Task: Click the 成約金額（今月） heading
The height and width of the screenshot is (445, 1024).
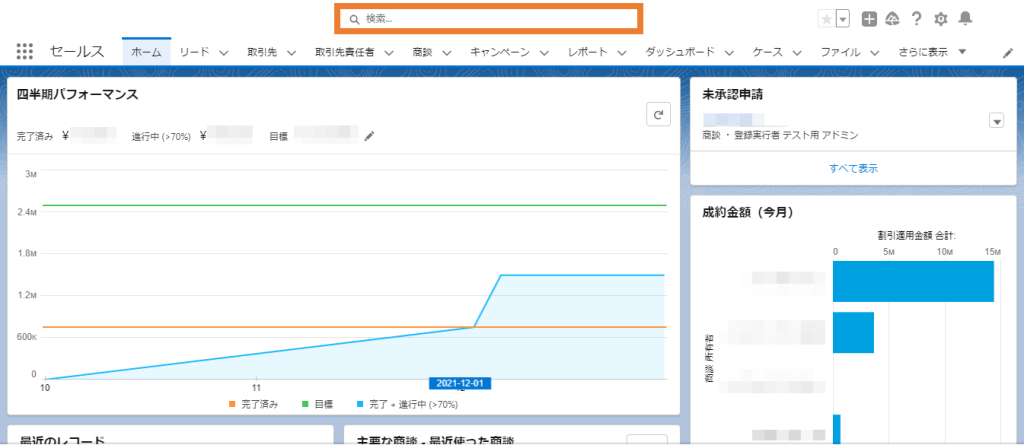Action: point(748,212)
